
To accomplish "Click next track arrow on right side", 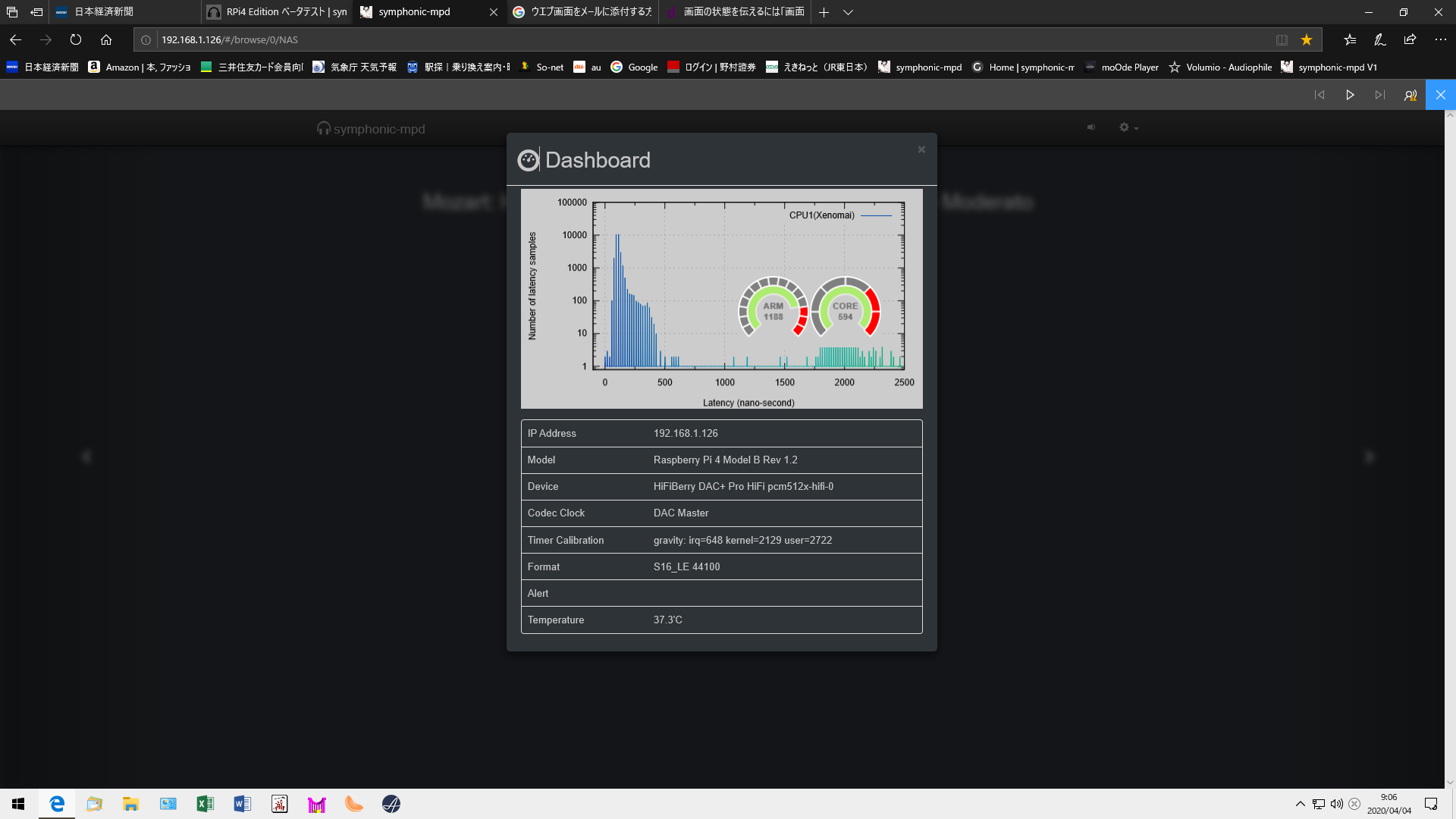I will (x=1370, y=457).
